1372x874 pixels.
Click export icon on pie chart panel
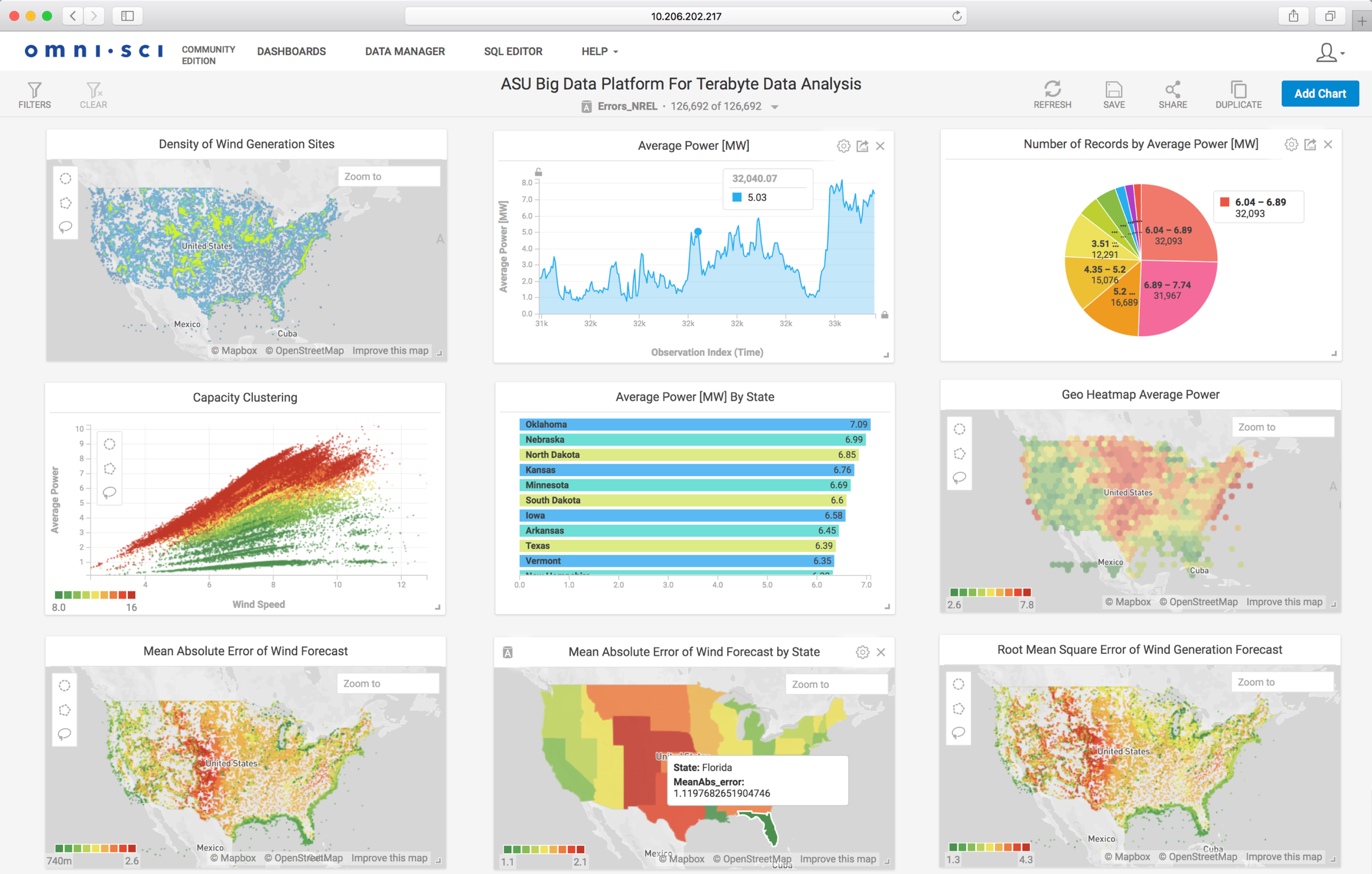pos(1310,145)
